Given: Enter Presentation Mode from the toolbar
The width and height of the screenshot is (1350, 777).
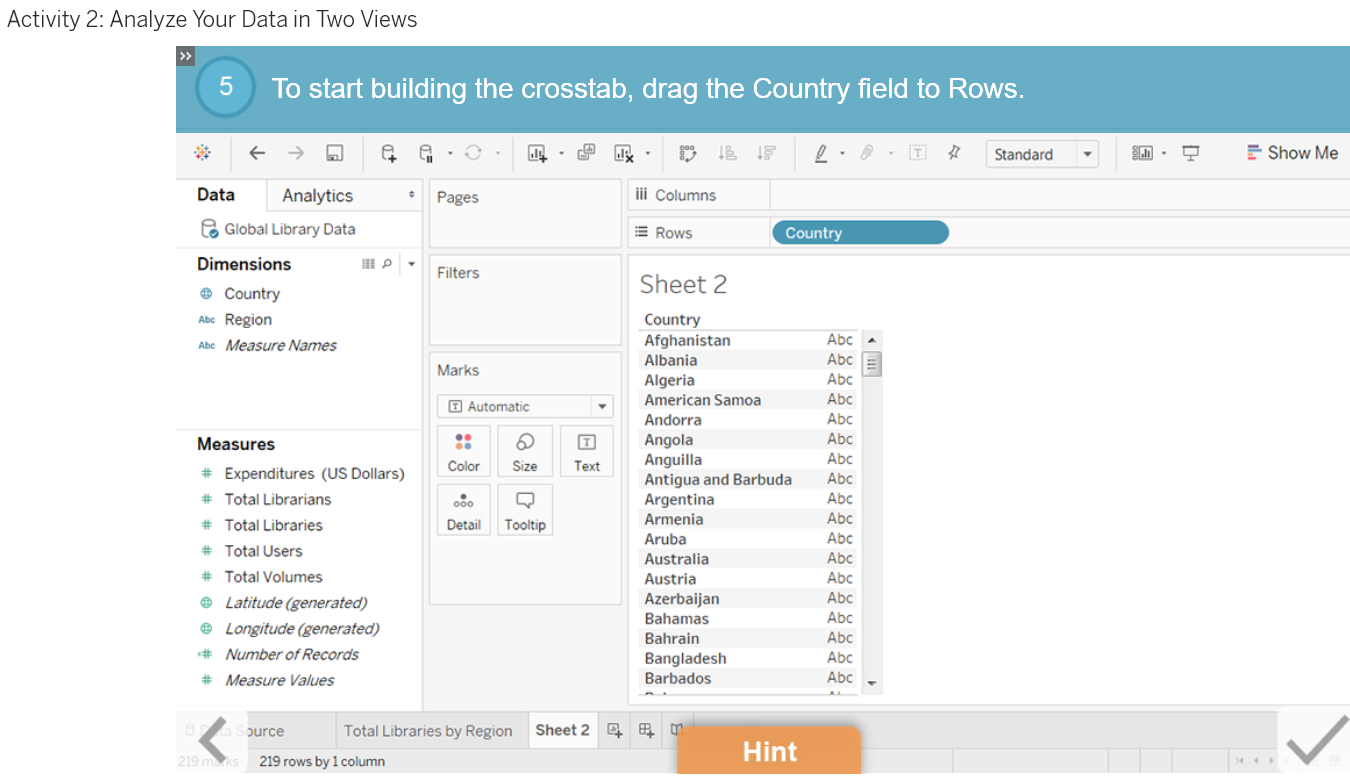Looking at the screenshot, I should (1190, 153).
